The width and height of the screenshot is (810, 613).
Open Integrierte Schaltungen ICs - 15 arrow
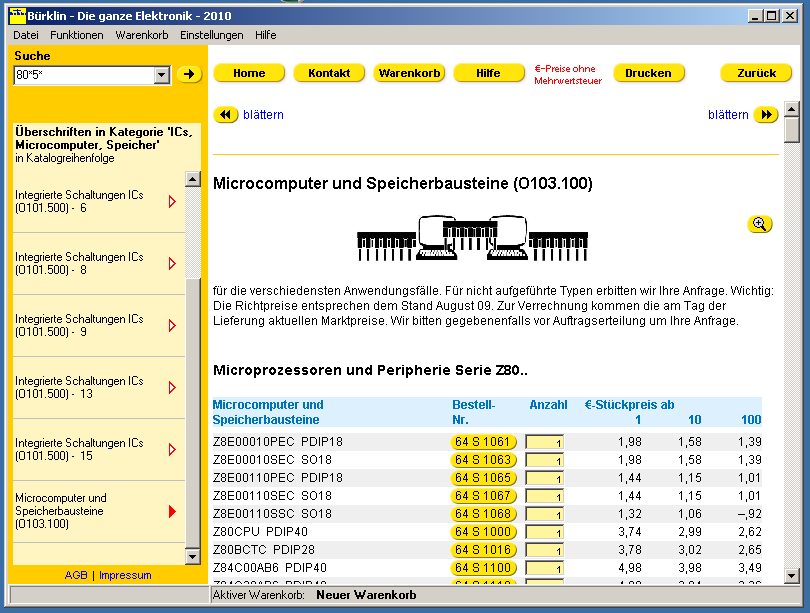click(173, 449)
